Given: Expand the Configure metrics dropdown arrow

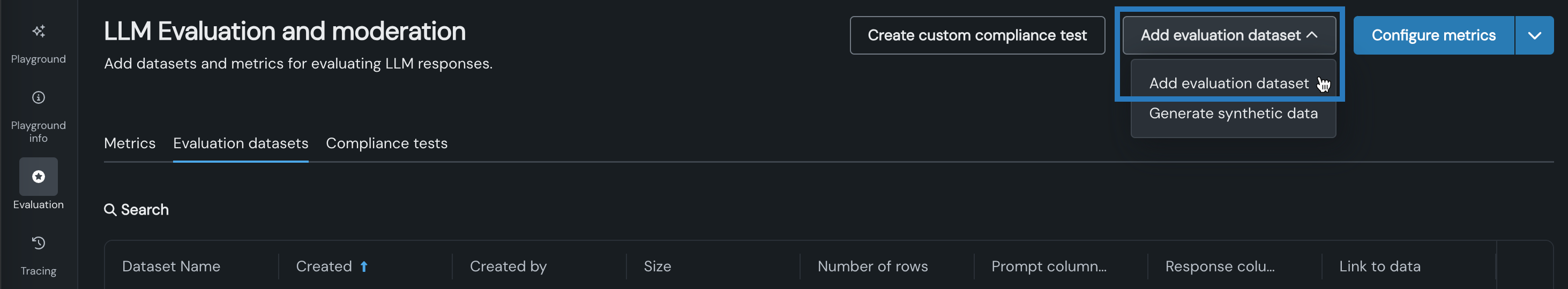Looking at the screenshot, I should (x=1534, y=35).
